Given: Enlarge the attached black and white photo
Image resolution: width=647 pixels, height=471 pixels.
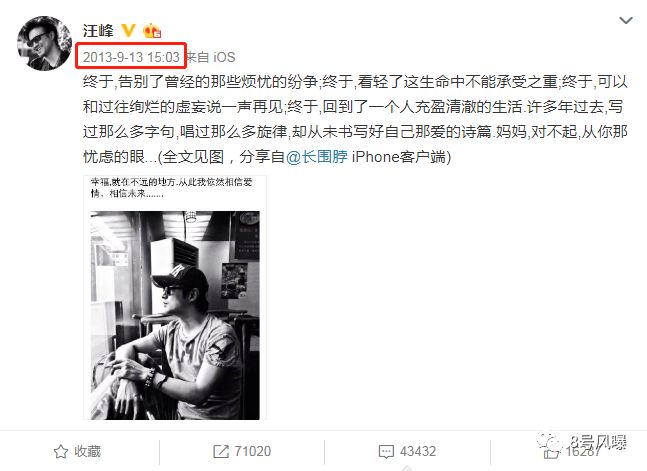Looking at the screenshot, I should [x=175, y=315].
